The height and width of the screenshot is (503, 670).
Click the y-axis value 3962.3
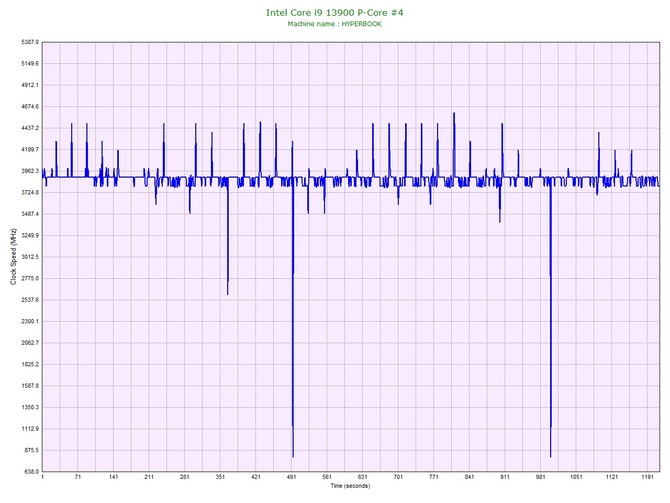[30, 171]
